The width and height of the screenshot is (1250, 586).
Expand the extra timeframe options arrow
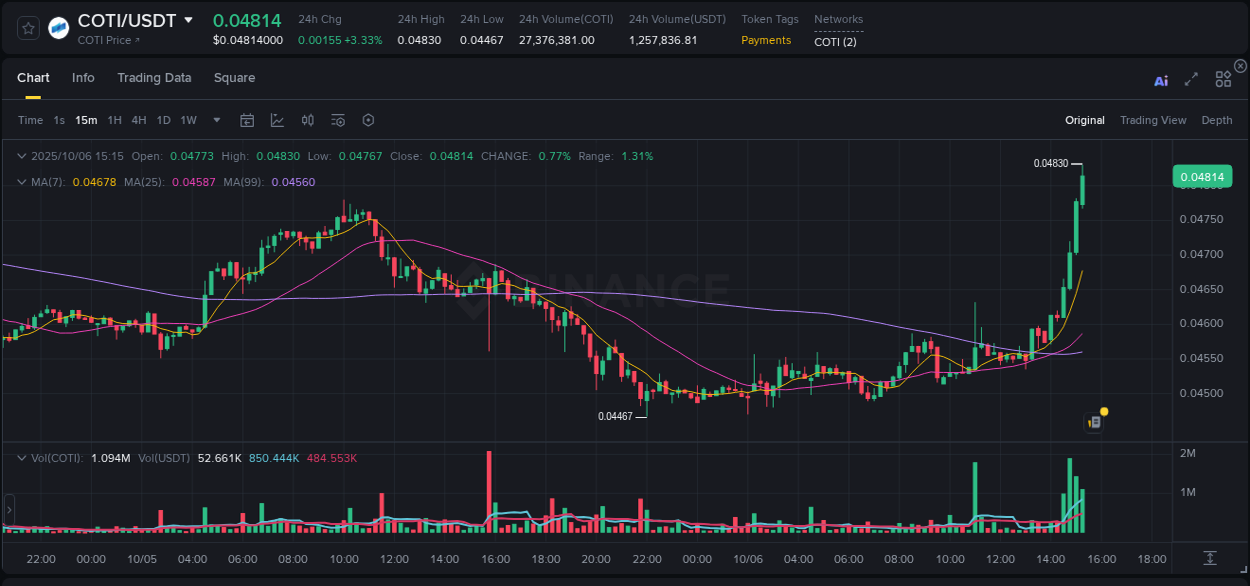coord(215,120)
